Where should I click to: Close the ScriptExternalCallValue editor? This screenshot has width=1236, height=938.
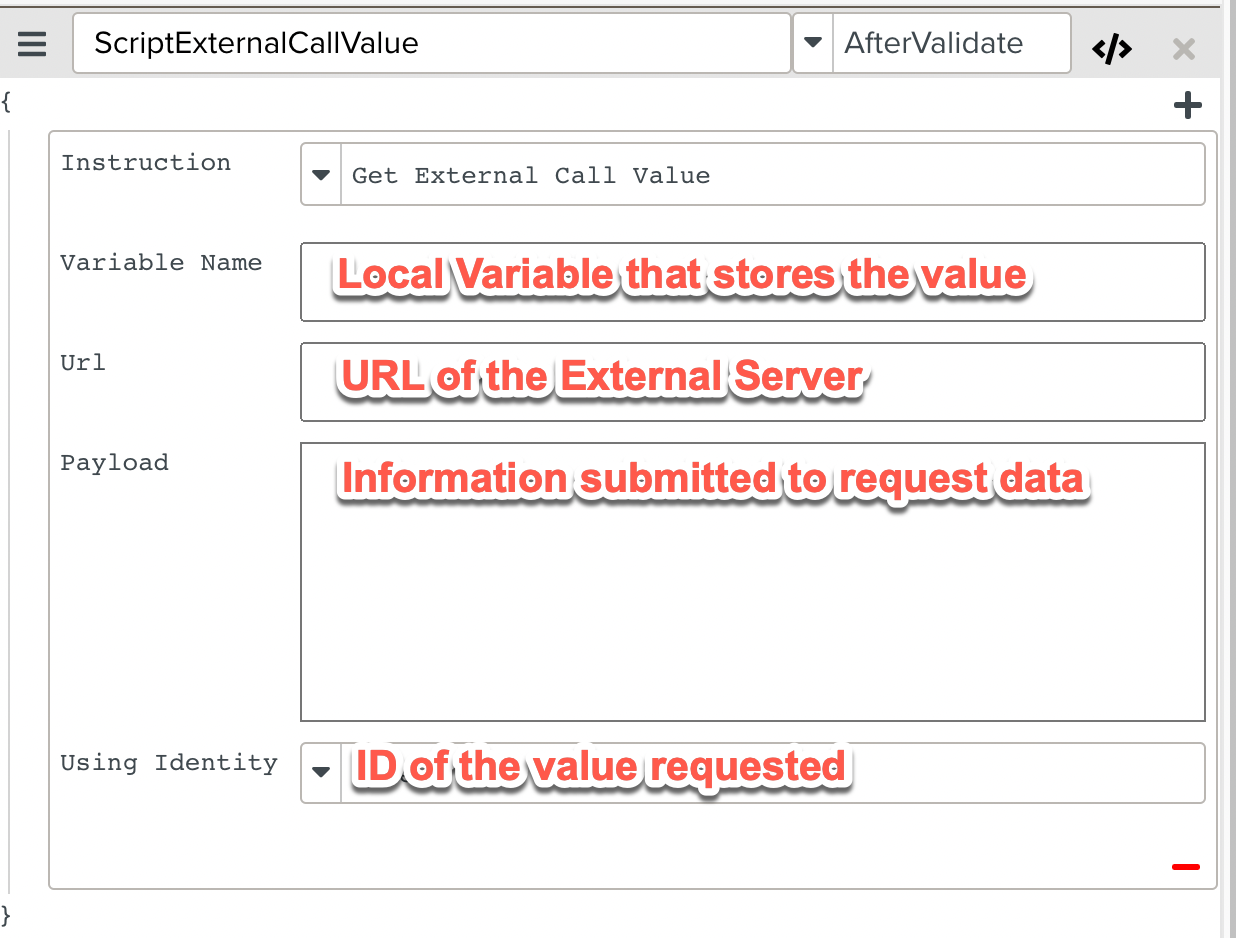[1184, 47]
